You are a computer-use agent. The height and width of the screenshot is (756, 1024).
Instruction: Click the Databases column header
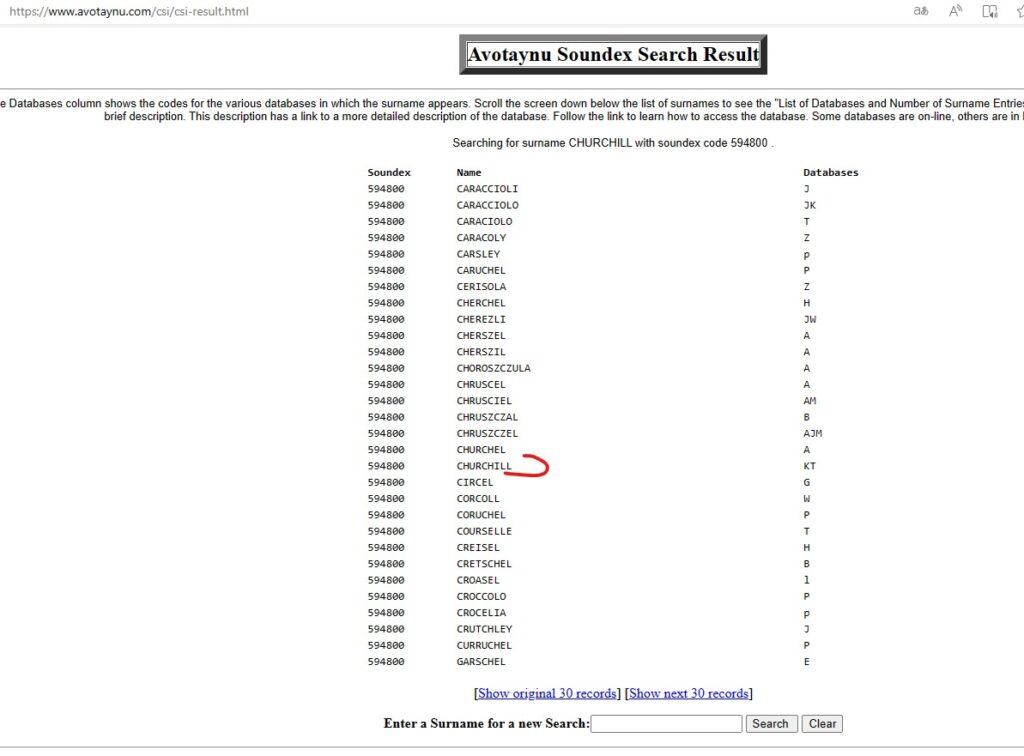pos(831,172)
